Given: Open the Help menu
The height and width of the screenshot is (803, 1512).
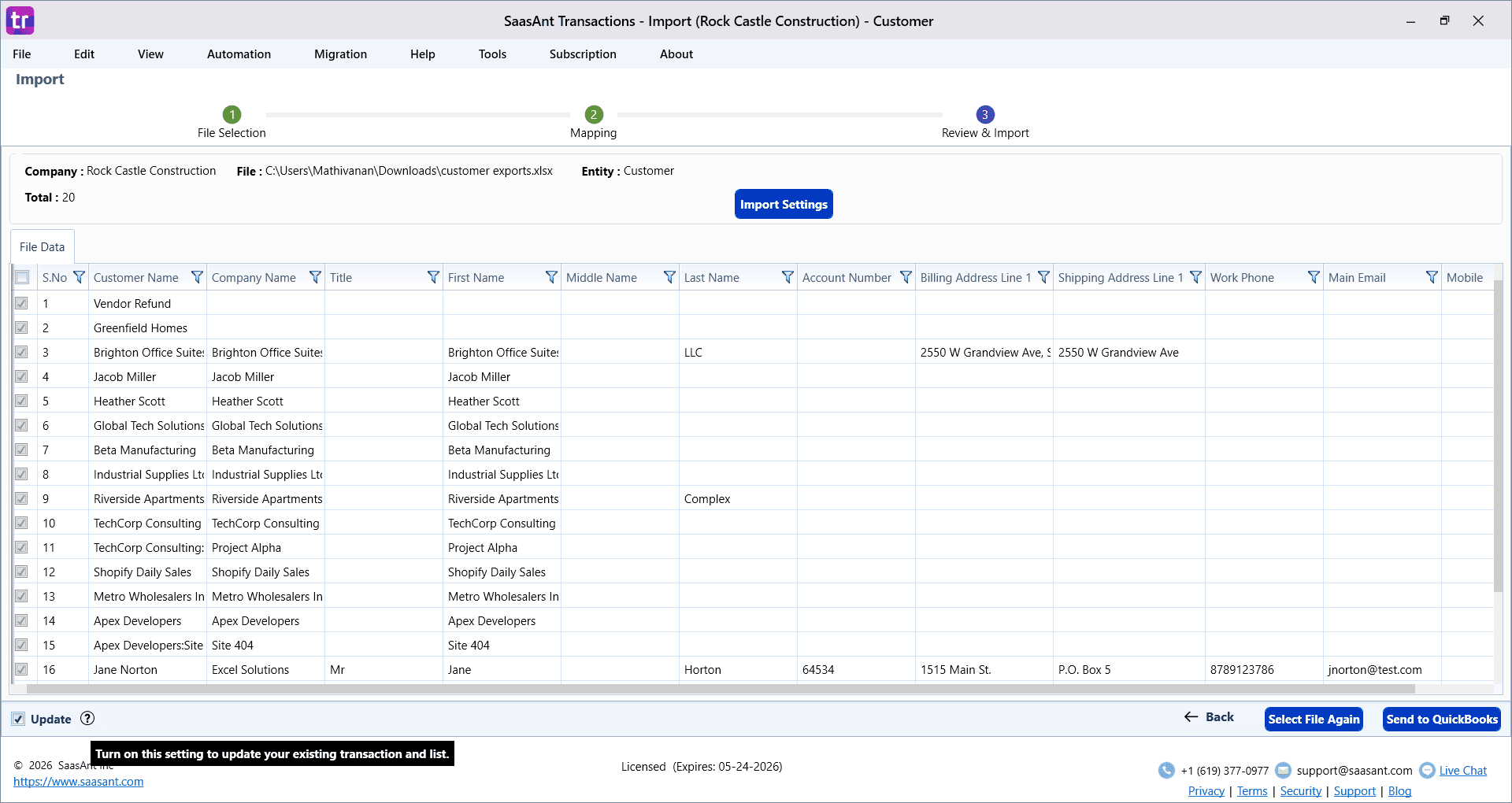Looking at the screenshot, I should (x=422, y=54).
